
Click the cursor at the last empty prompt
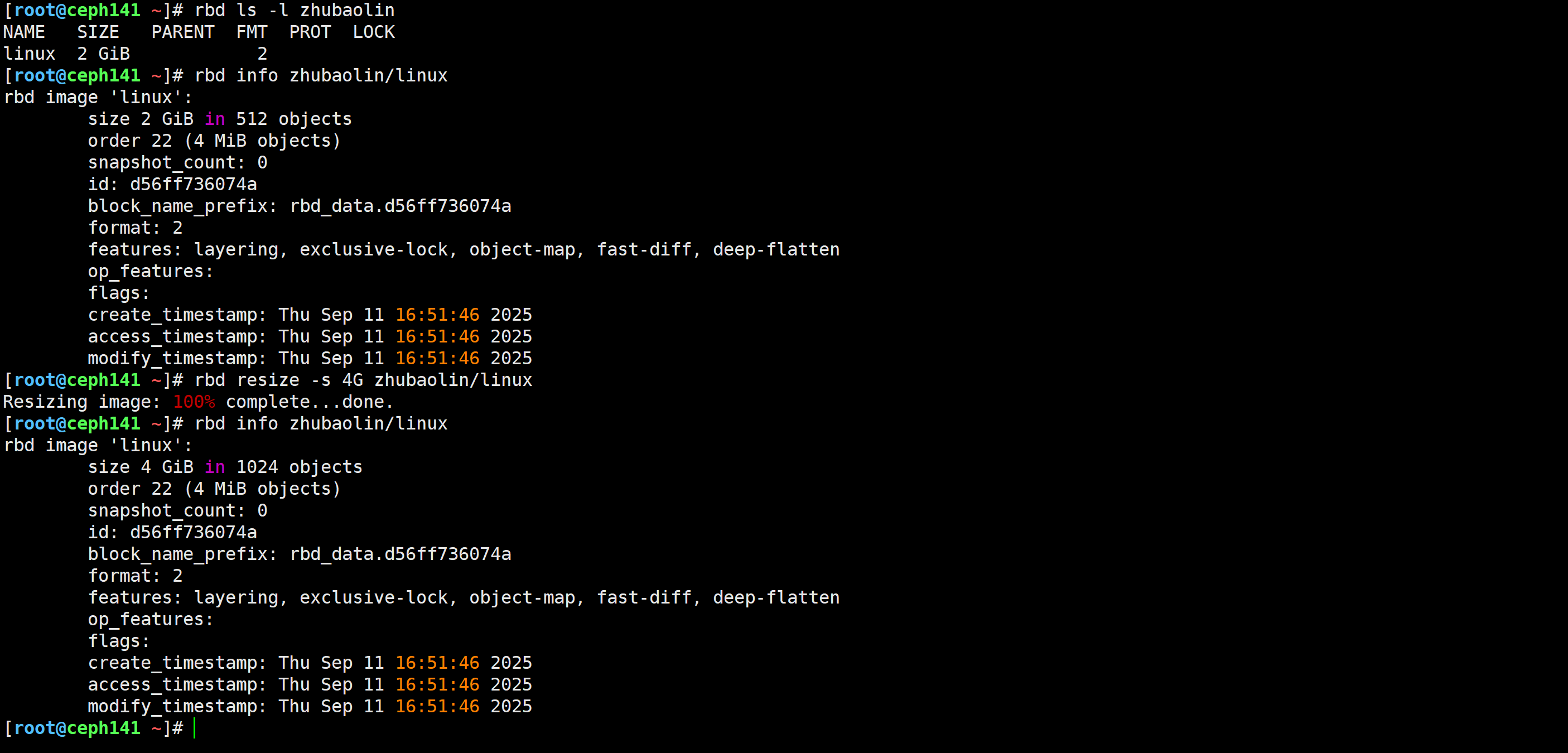click(x=195, y=728)
